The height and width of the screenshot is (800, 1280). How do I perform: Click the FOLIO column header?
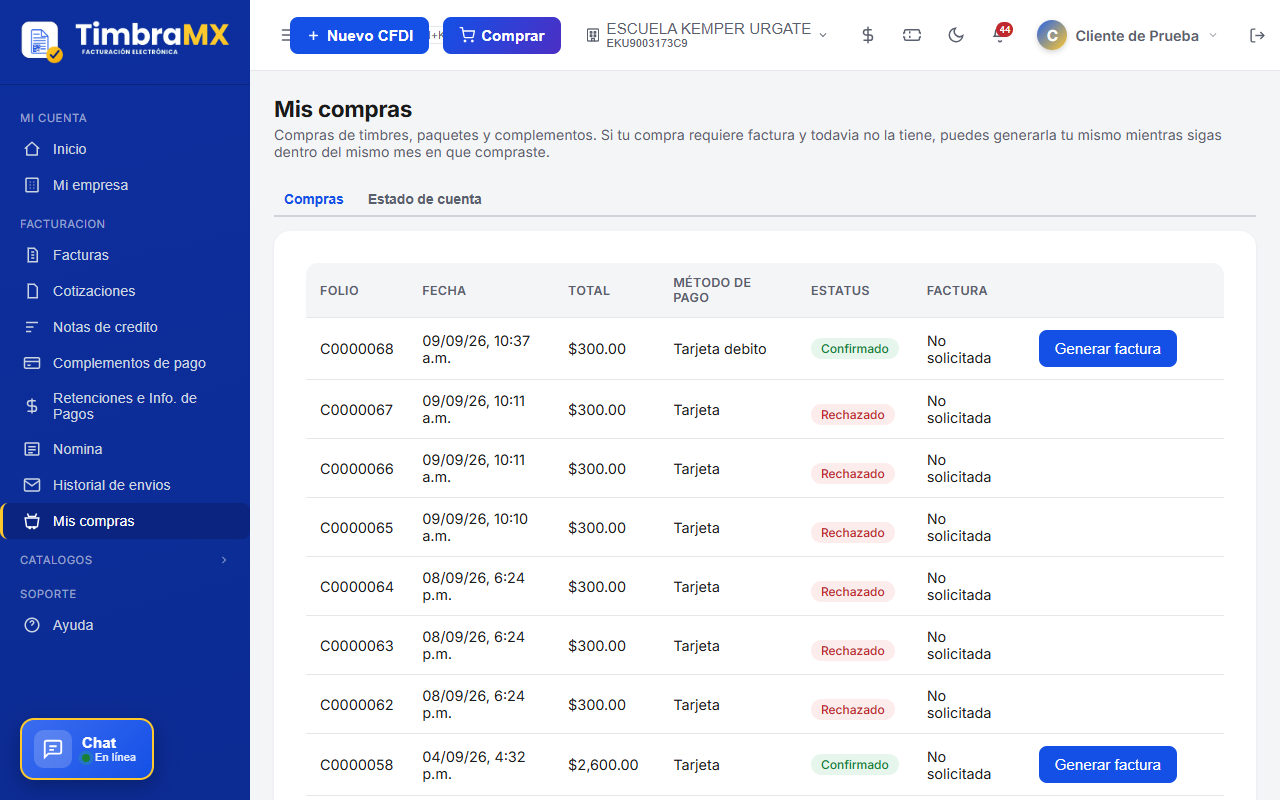(x=339, y=291)
